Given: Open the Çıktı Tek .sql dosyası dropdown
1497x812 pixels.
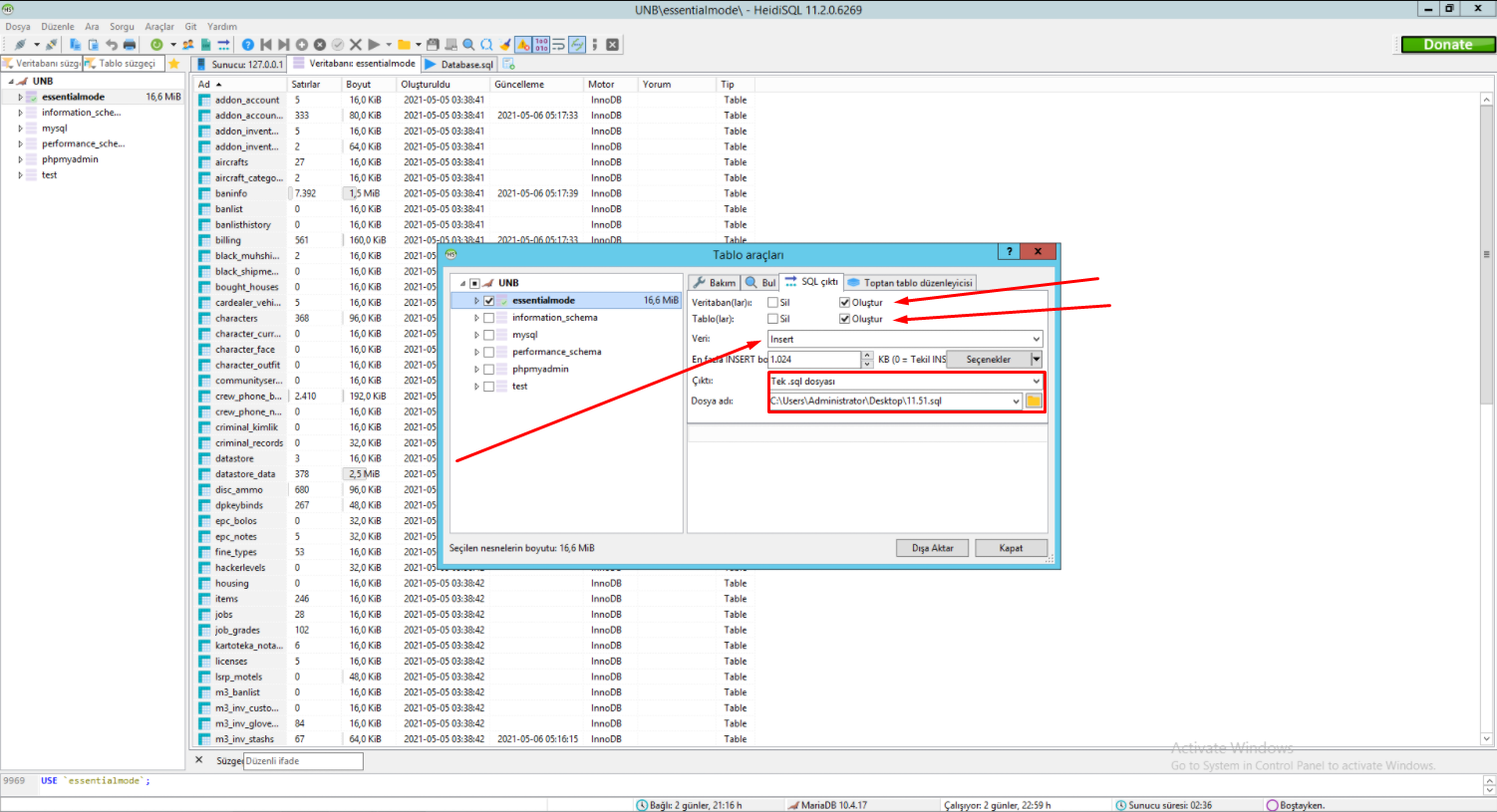Looking at the screenshot, I should point(905,381).
